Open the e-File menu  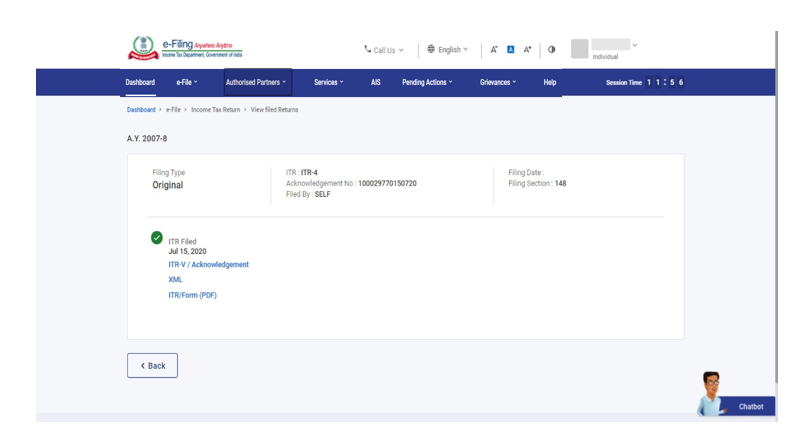187,82
